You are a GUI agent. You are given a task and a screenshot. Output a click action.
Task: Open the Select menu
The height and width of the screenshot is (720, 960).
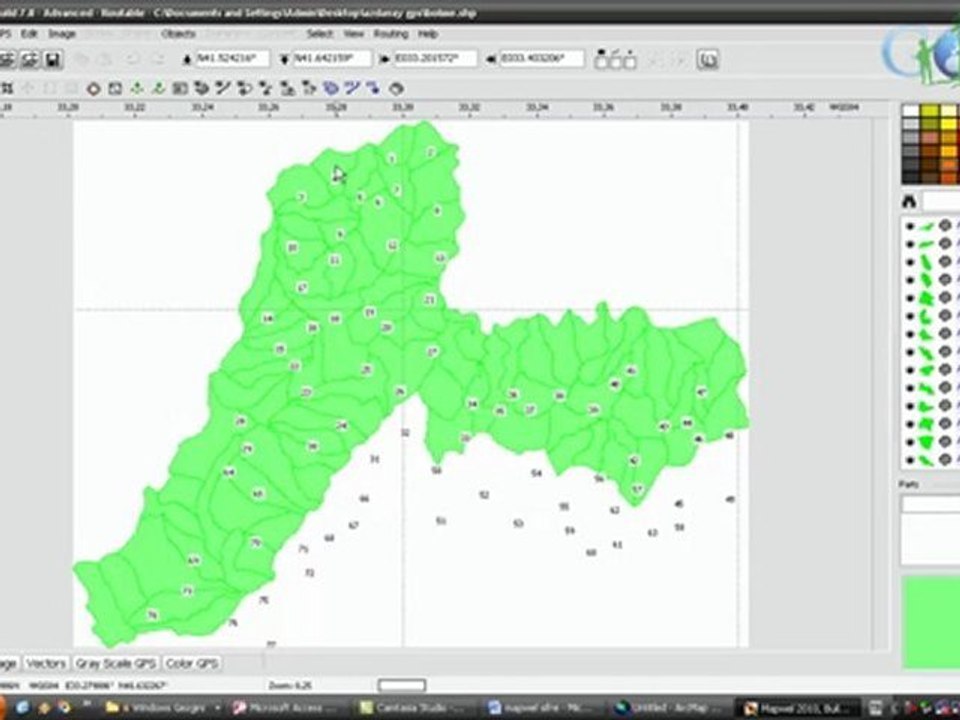coord(320,34)
